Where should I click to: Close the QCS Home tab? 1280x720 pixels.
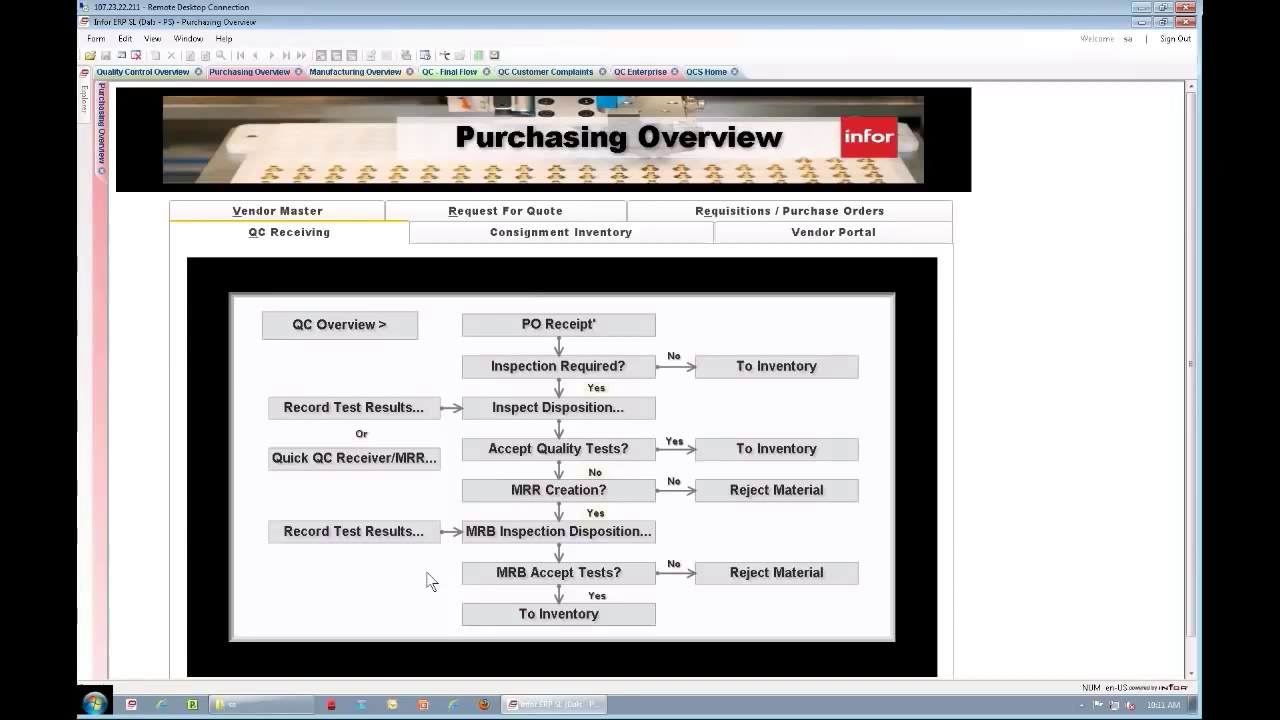click(735, 72)
